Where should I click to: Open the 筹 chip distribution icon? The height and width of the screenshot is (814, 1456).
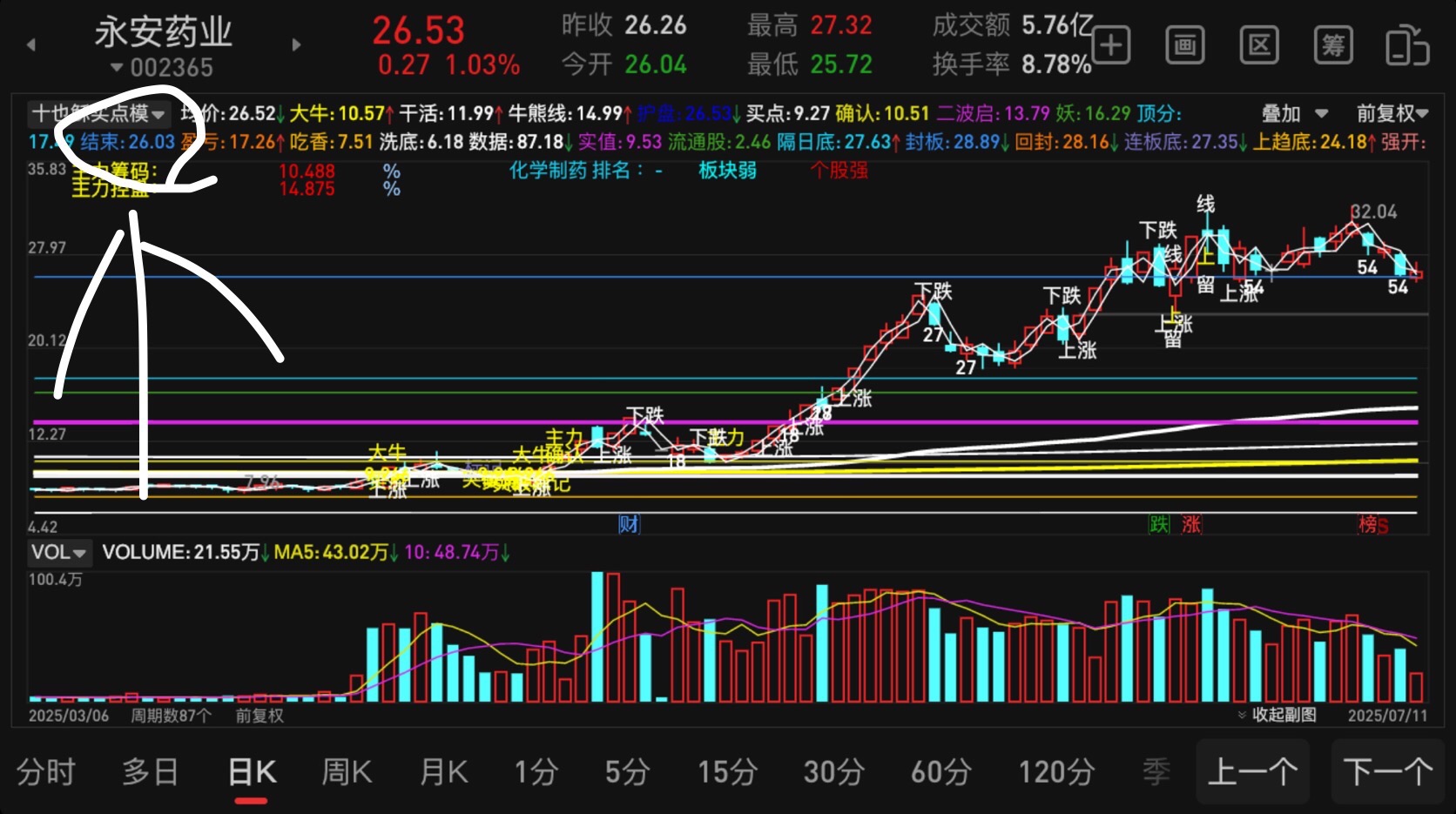coord(1333,45)
